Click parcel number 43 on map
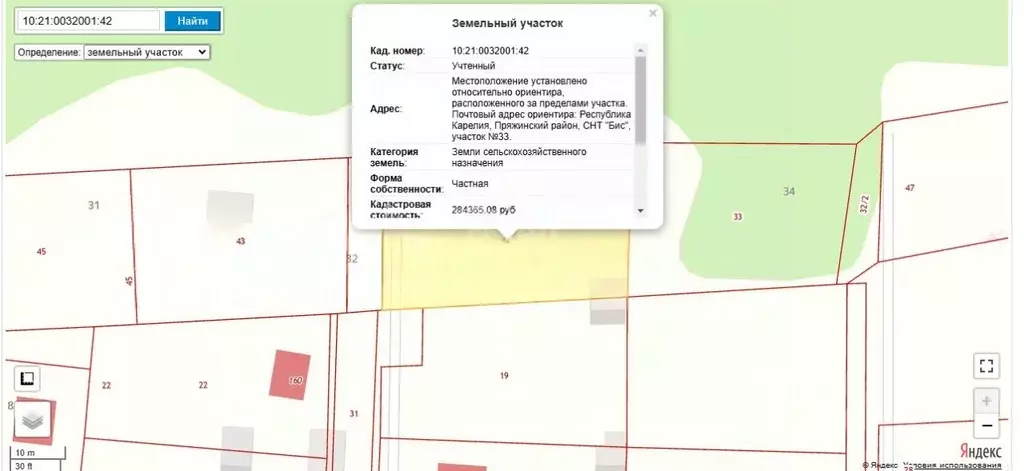The width and height of the screenshot is (1024, 471). pyautogui.click(x=240, y=241)
